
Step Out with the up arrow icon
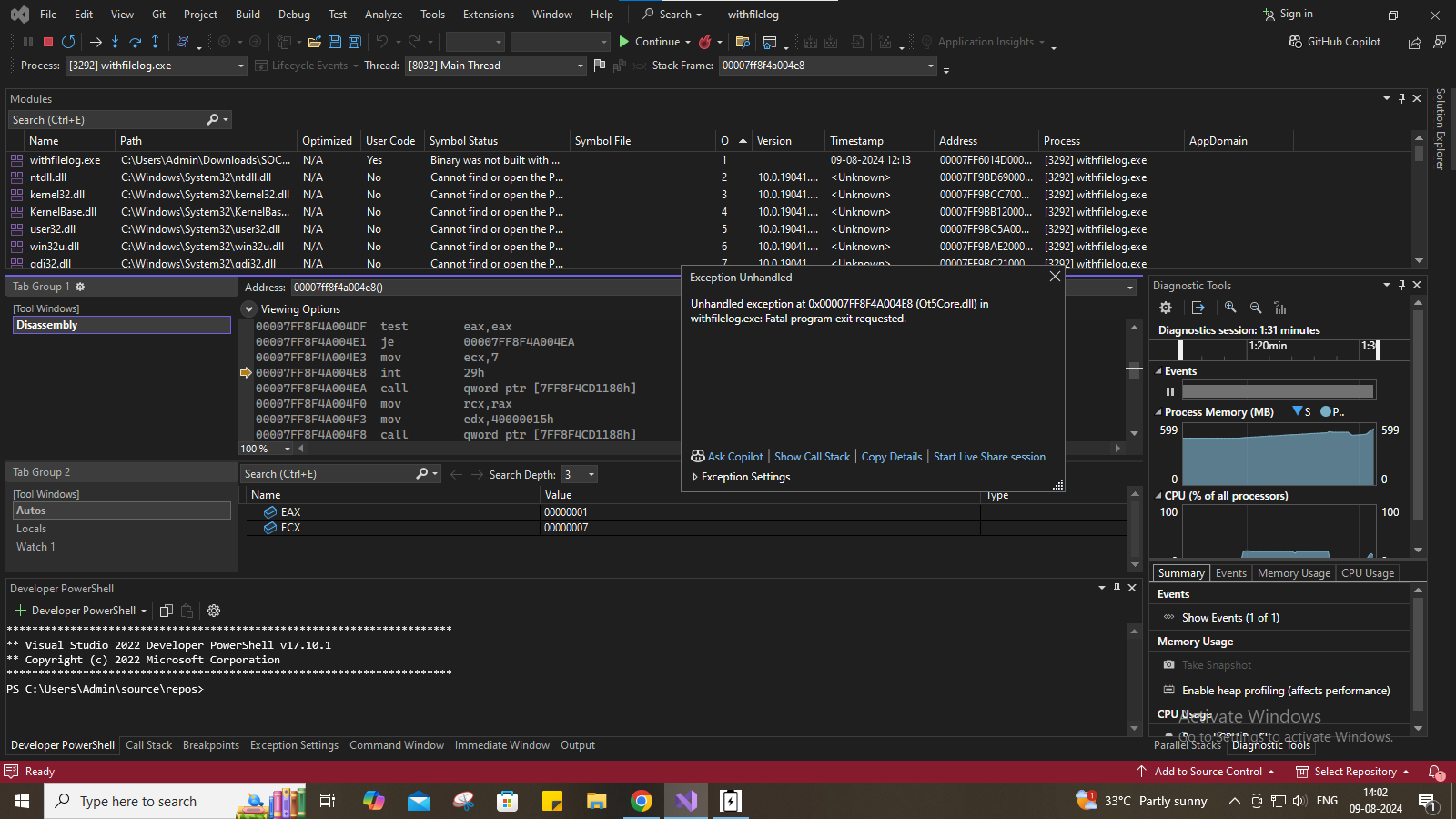coord(155,42)
